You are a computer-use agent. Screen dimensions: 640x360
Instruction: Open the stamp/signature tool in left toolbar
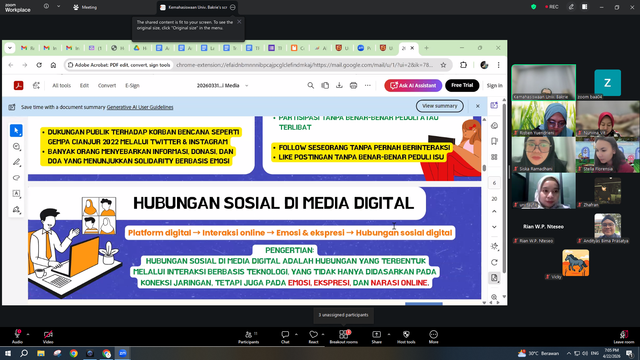tap(16, 209)
